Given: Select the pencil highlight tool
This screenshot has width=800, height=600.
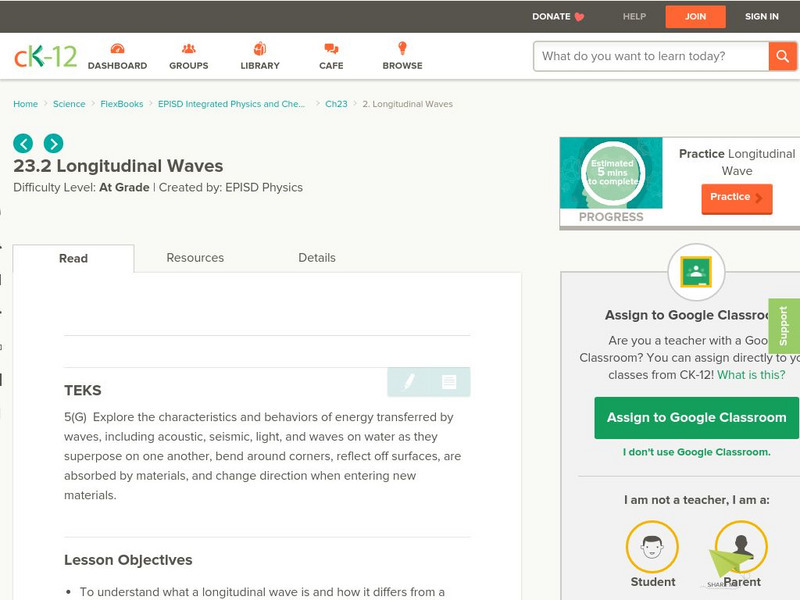Looking at the screenshot, I should click(x=409, y=382).
